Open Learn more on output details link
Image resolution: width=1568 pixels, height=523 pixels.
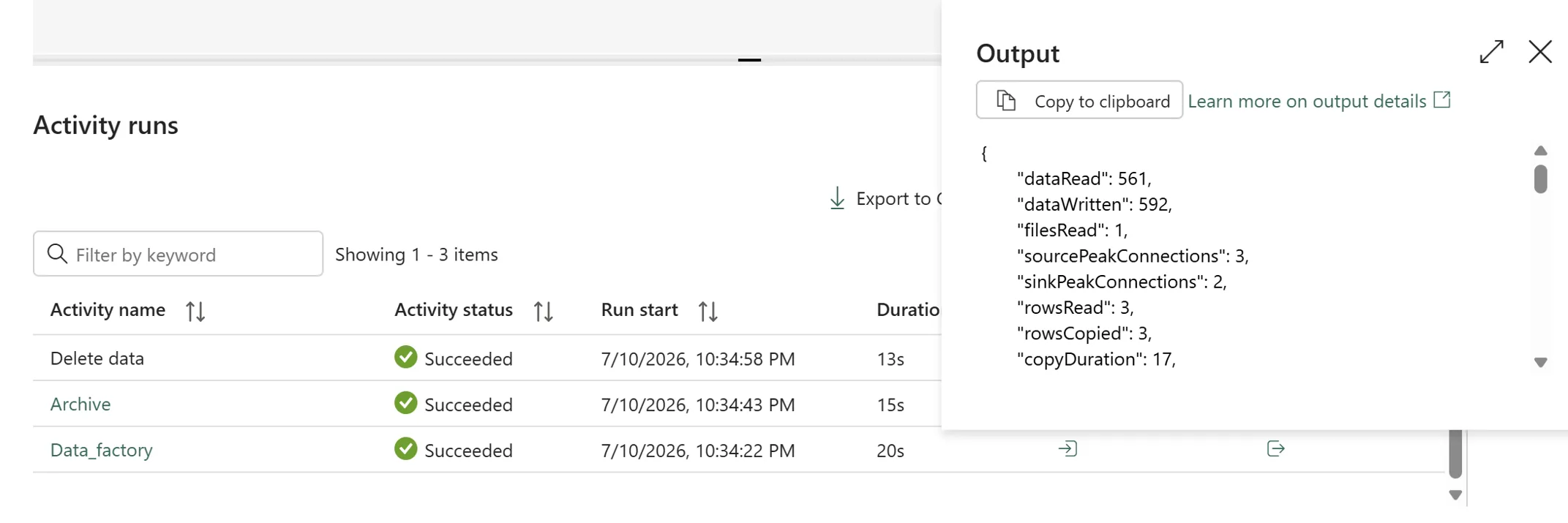pos(1307,101)
